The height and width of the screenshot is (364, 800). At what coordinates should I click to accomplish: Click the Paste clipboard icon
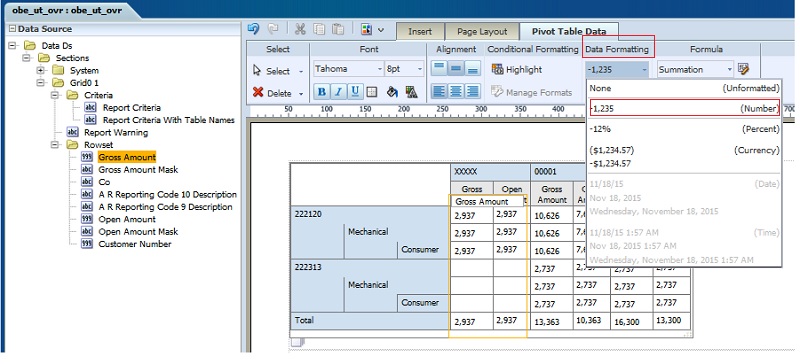(x=338, y=29)
